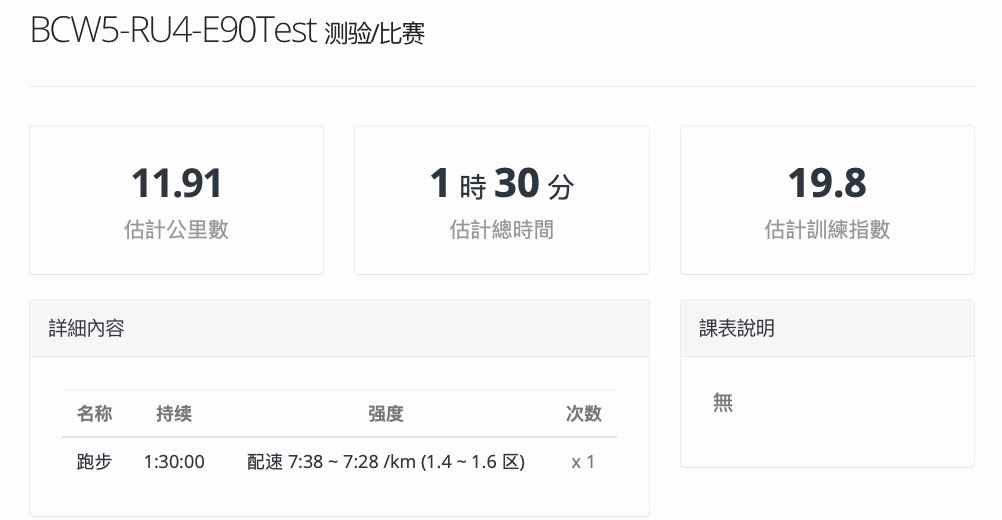Image resolution: width=1002 pixels, height=520 pixels.
Task: Click the 課表說明 panel header
Action: pyautogui.click(x=827, y=328)
